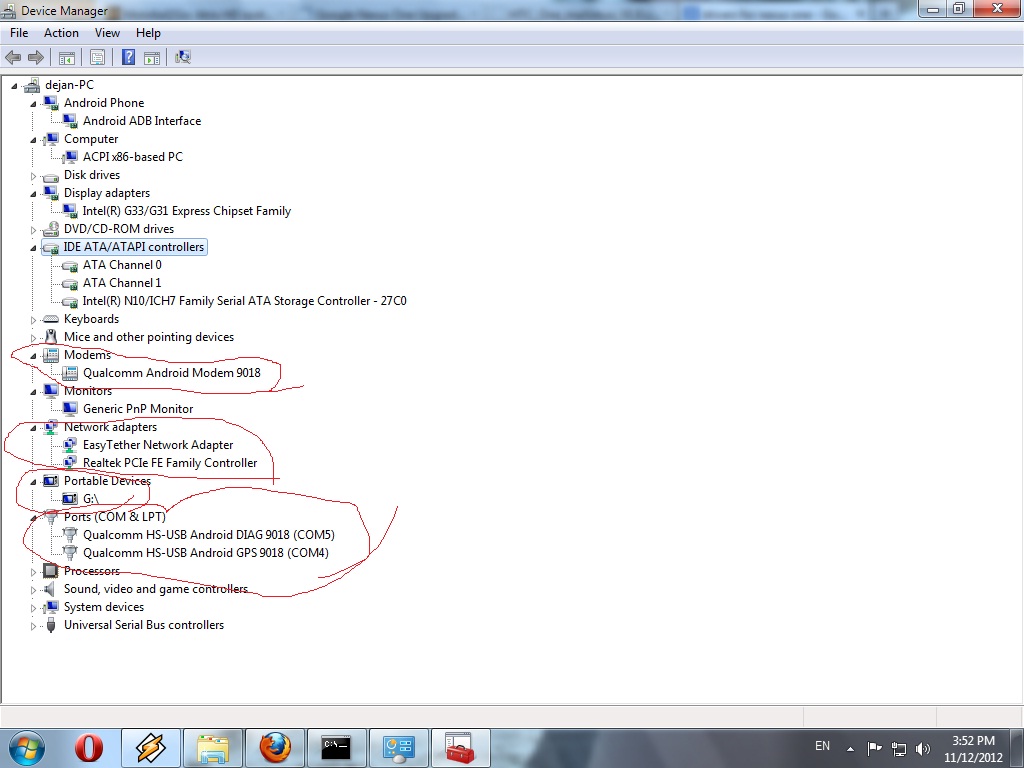Click the Show/Hide Action Pane toolbar icon
This screenshot has width=1024, height=768.
point(152,58)
